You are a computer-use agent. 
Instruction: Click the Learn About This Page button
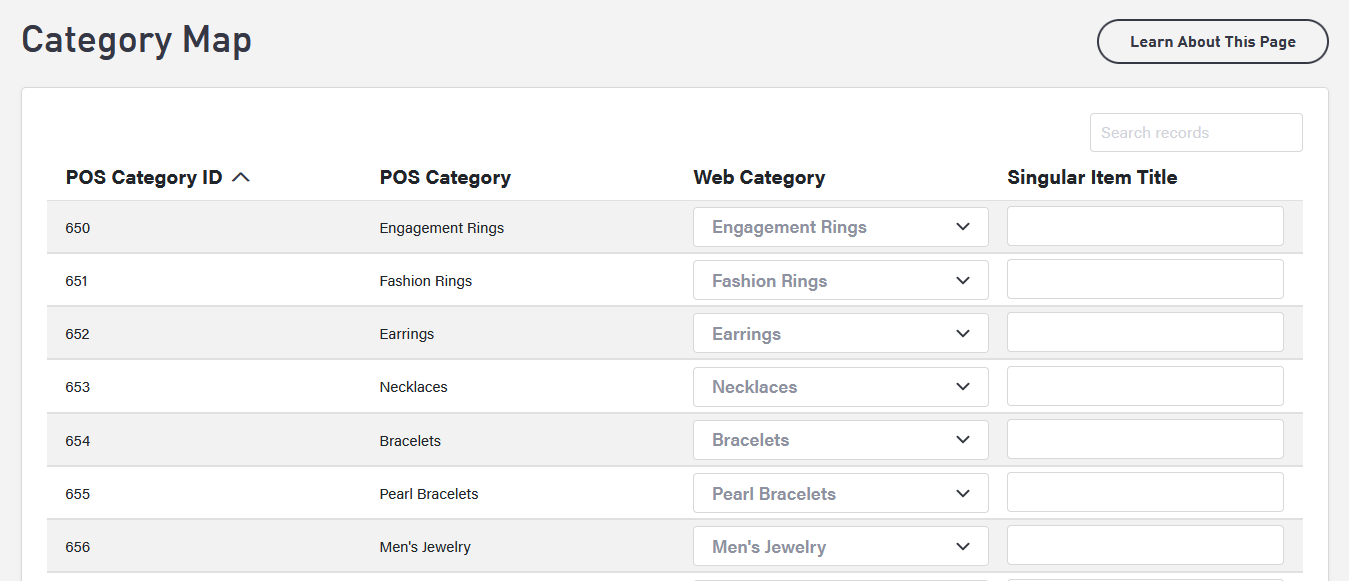pos(1212,42)
